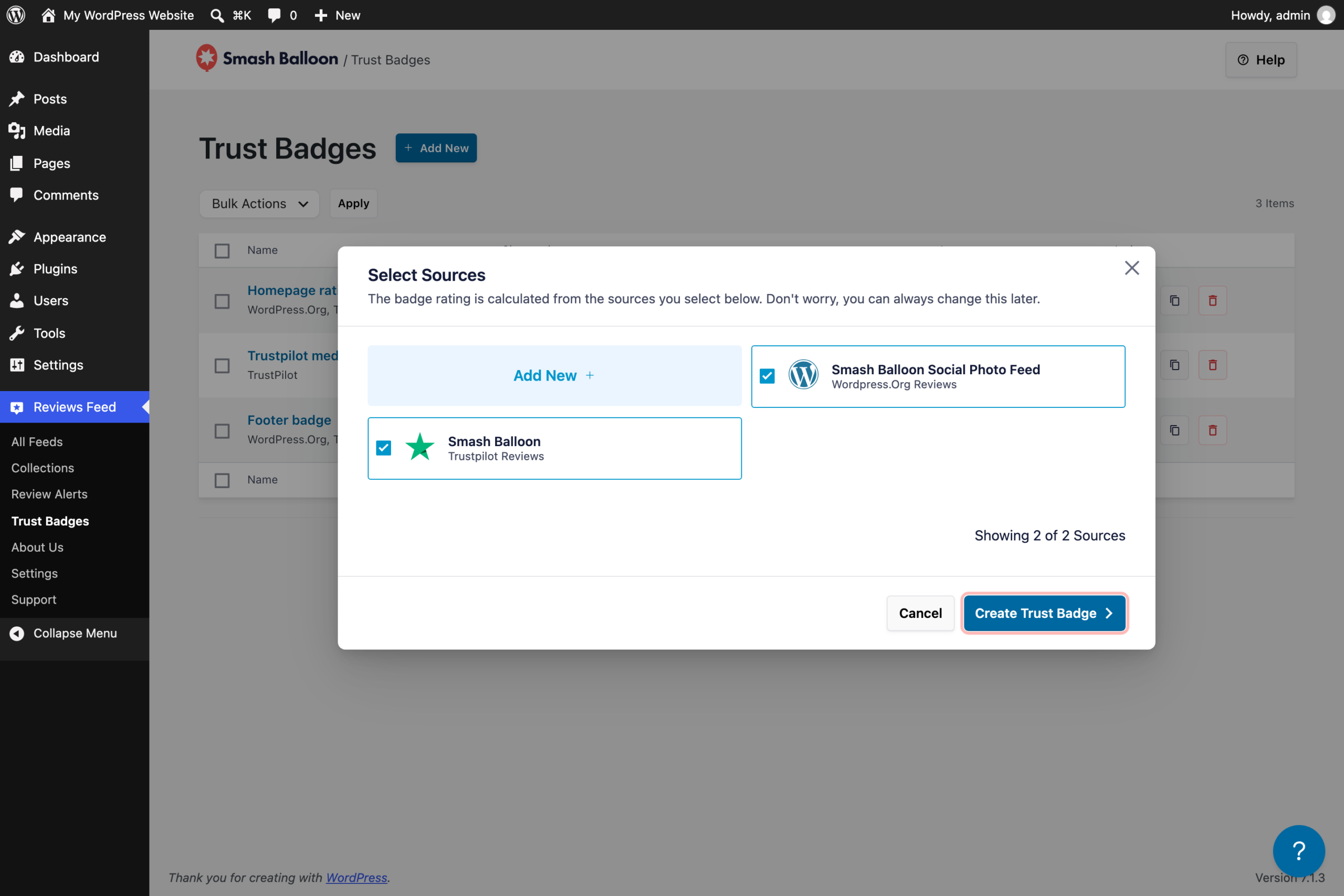This screenshot has width=1344, height=896.
Task: Open the New content menu
Action: point(337,15)
